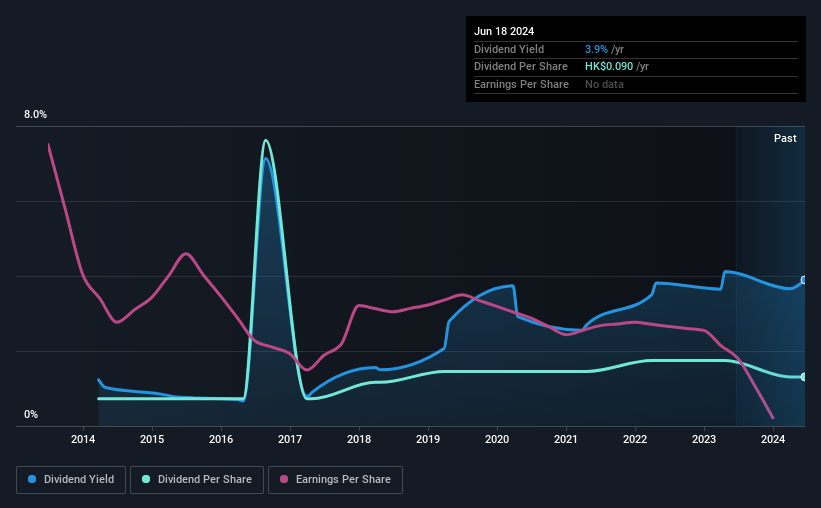821x508 pixels.
Task: Select the Dividend Yield endpoint marker on chart
Action: click(804, 280)
